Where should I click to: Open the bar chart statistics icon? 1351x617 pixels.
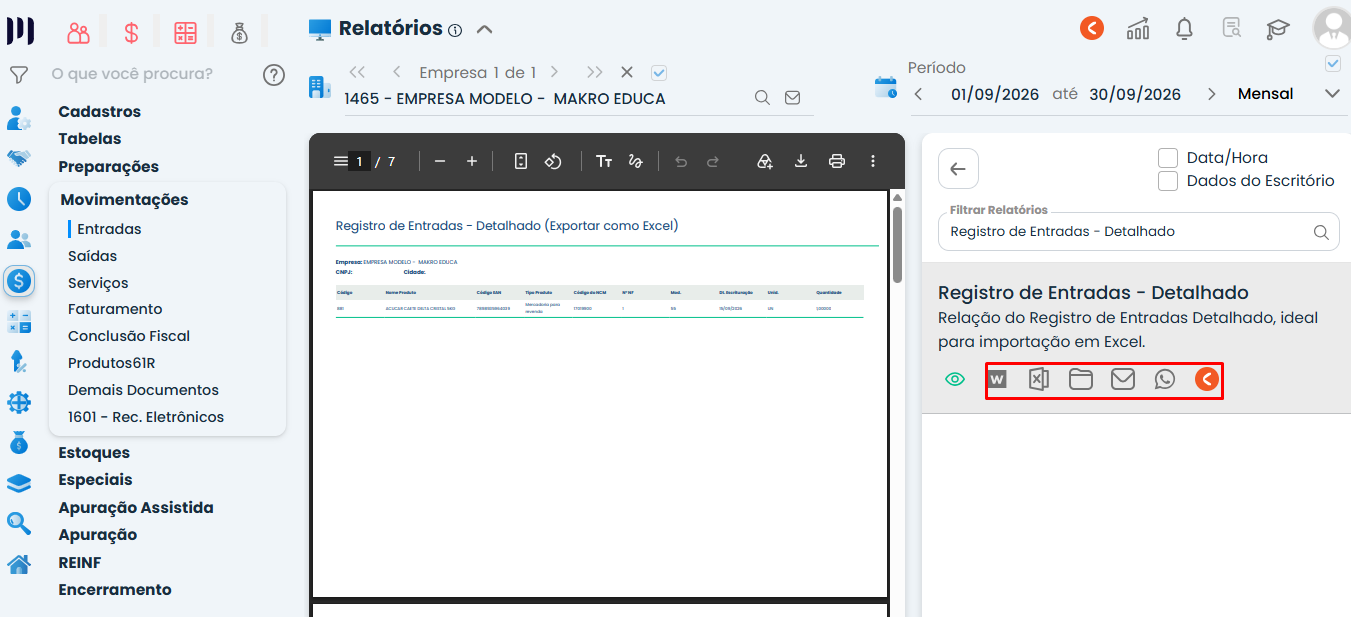click(1138, 29)
